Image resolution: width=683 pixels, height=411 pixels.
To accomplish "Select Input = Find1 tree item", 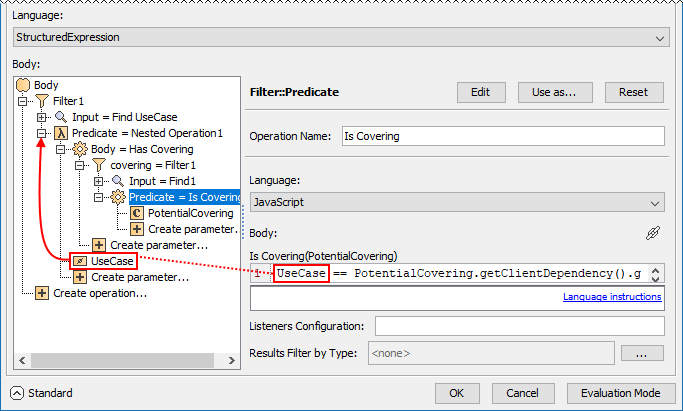I will (x=162, y=181).
